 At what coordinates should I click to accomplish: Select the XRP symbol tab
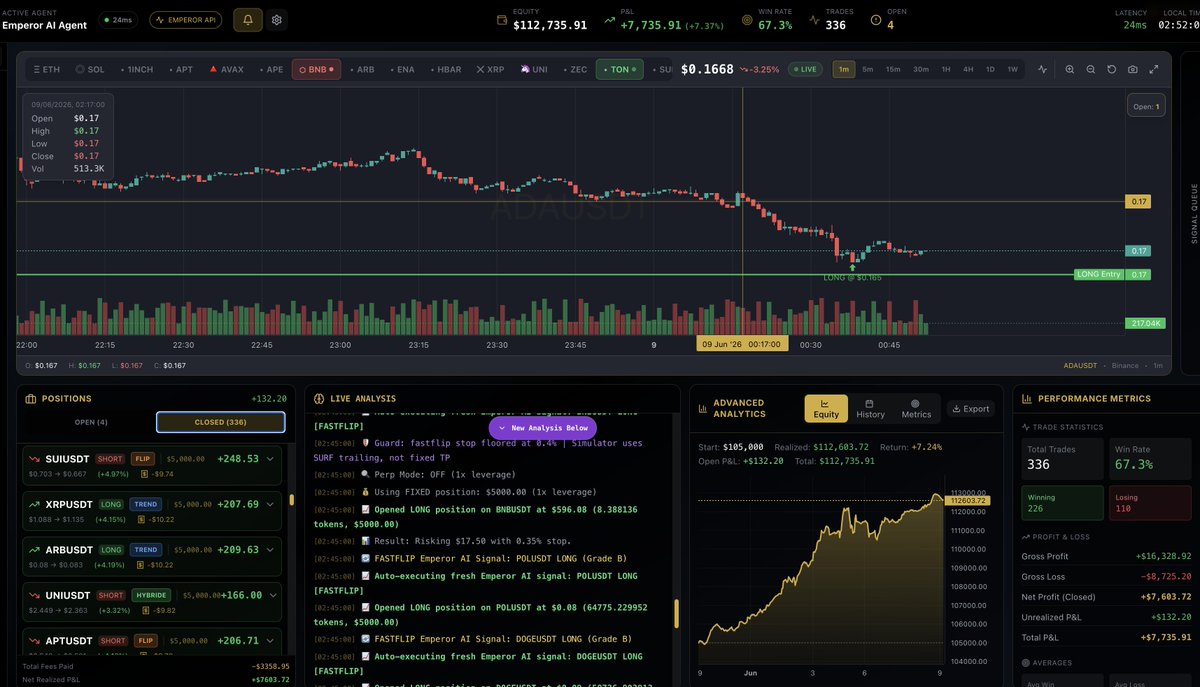(x=491, y=69)
